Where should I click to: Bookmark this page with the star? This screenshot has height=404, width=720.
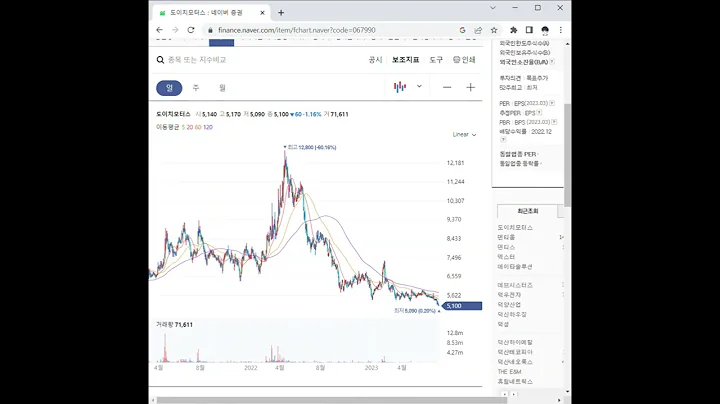coord(494,30)
